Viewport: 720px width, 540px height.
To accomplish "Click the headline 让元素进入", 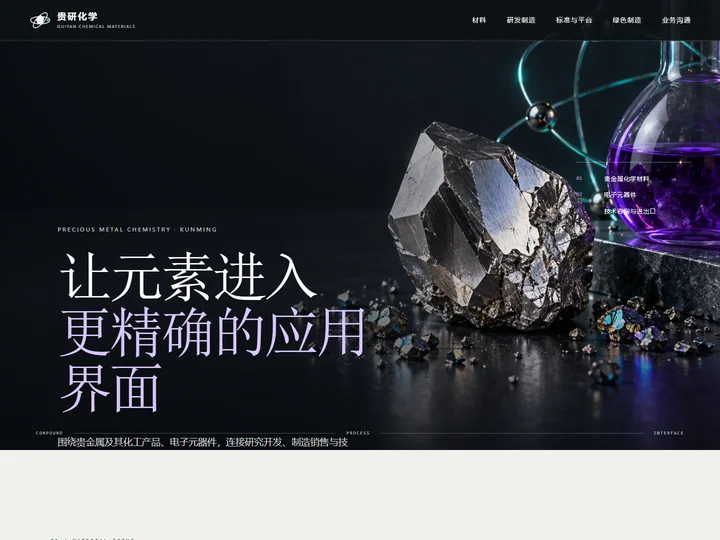I will [x=189, y=276].
